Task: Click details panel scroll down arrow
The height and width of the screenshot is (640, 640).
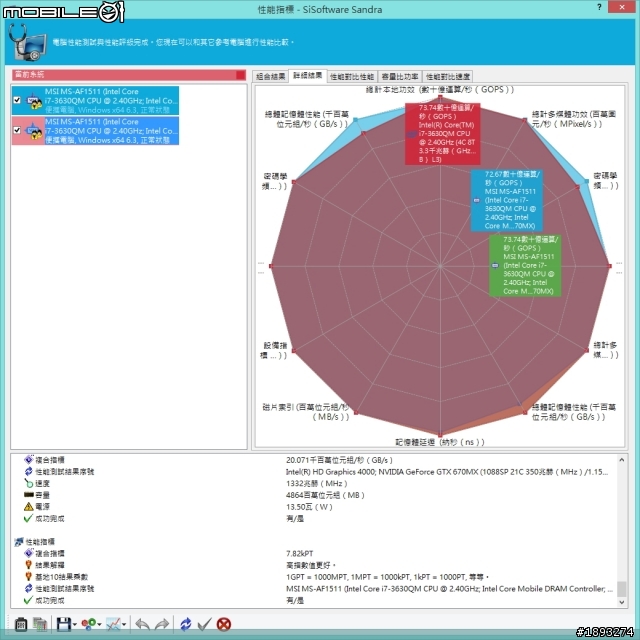Action: (621, 602)
